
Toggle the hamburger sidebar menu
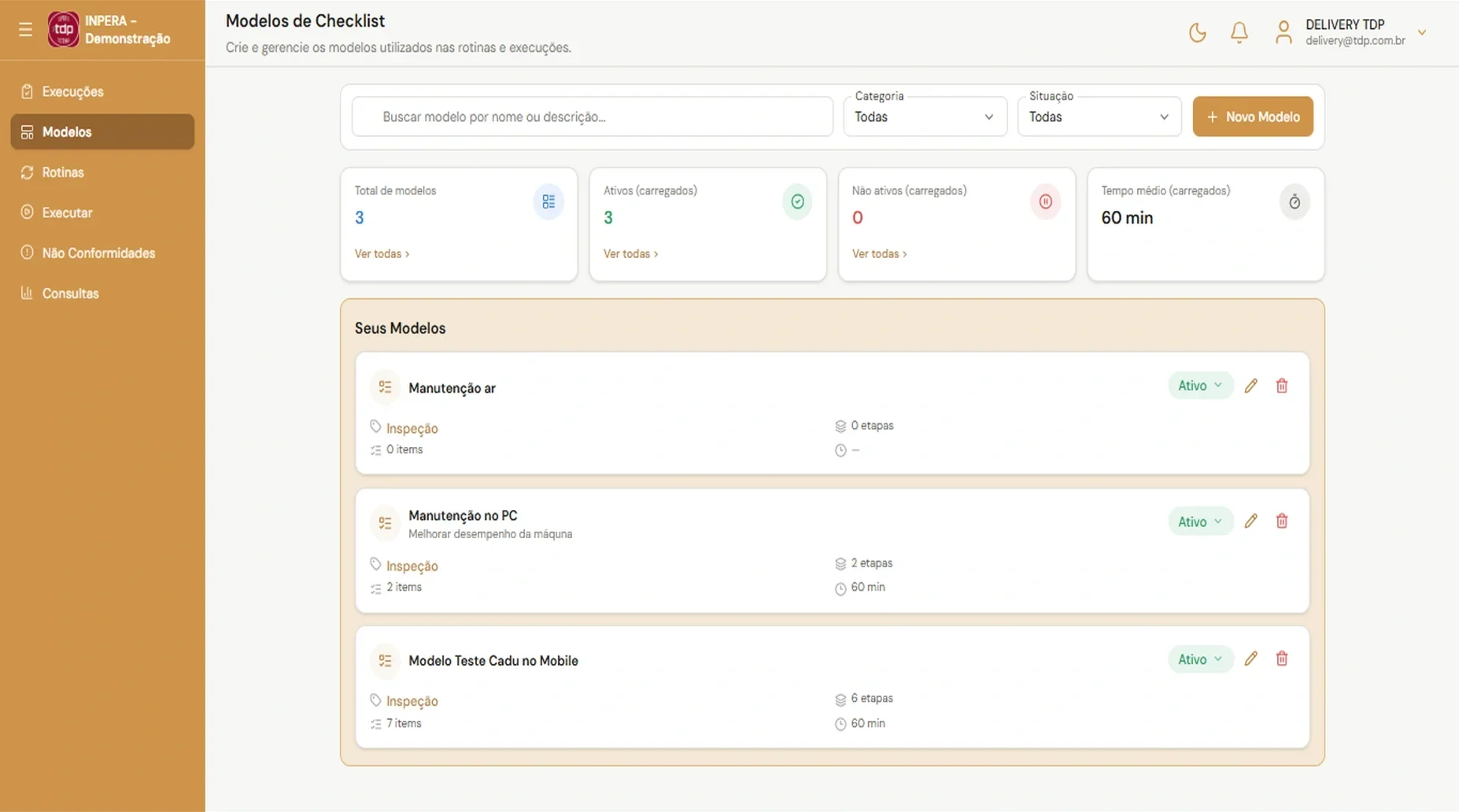[25, 30]
